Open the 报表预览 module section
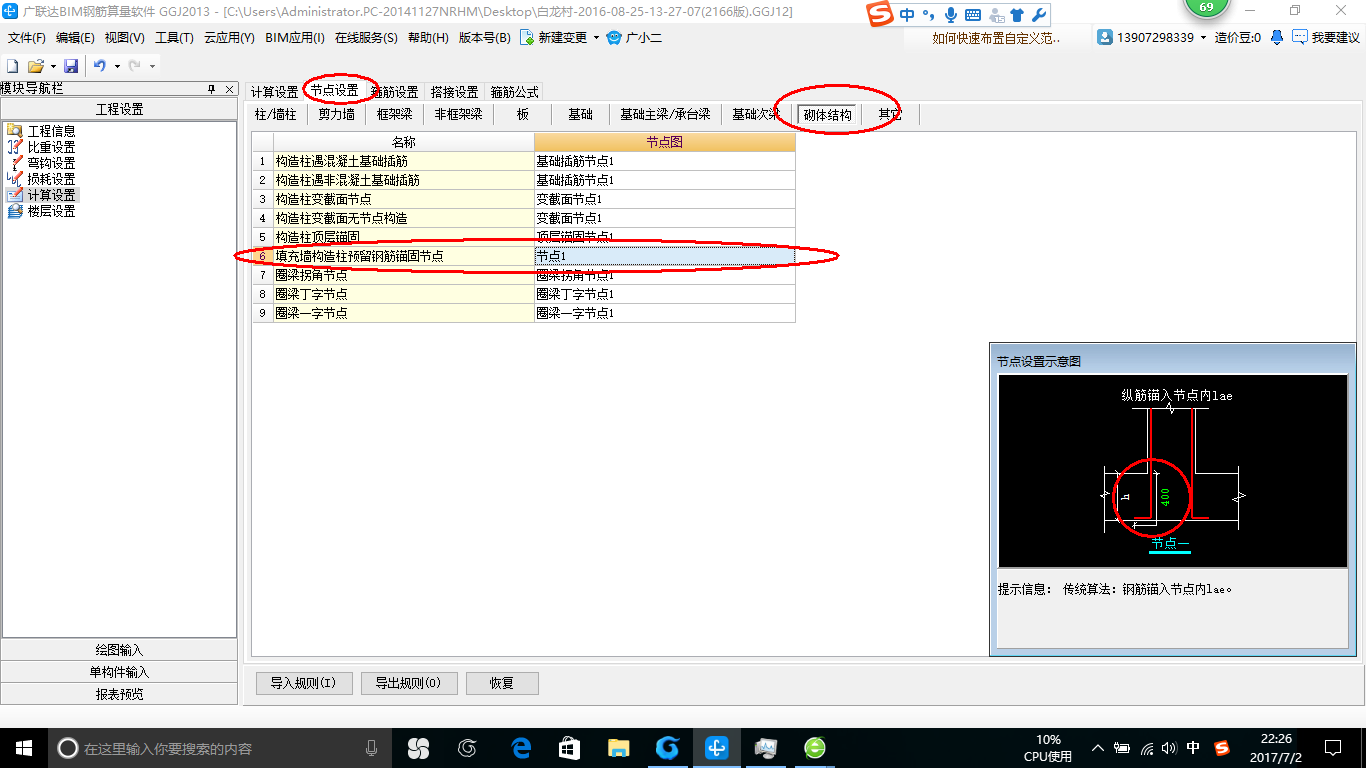1366x768 pixels. coord(120,694)
